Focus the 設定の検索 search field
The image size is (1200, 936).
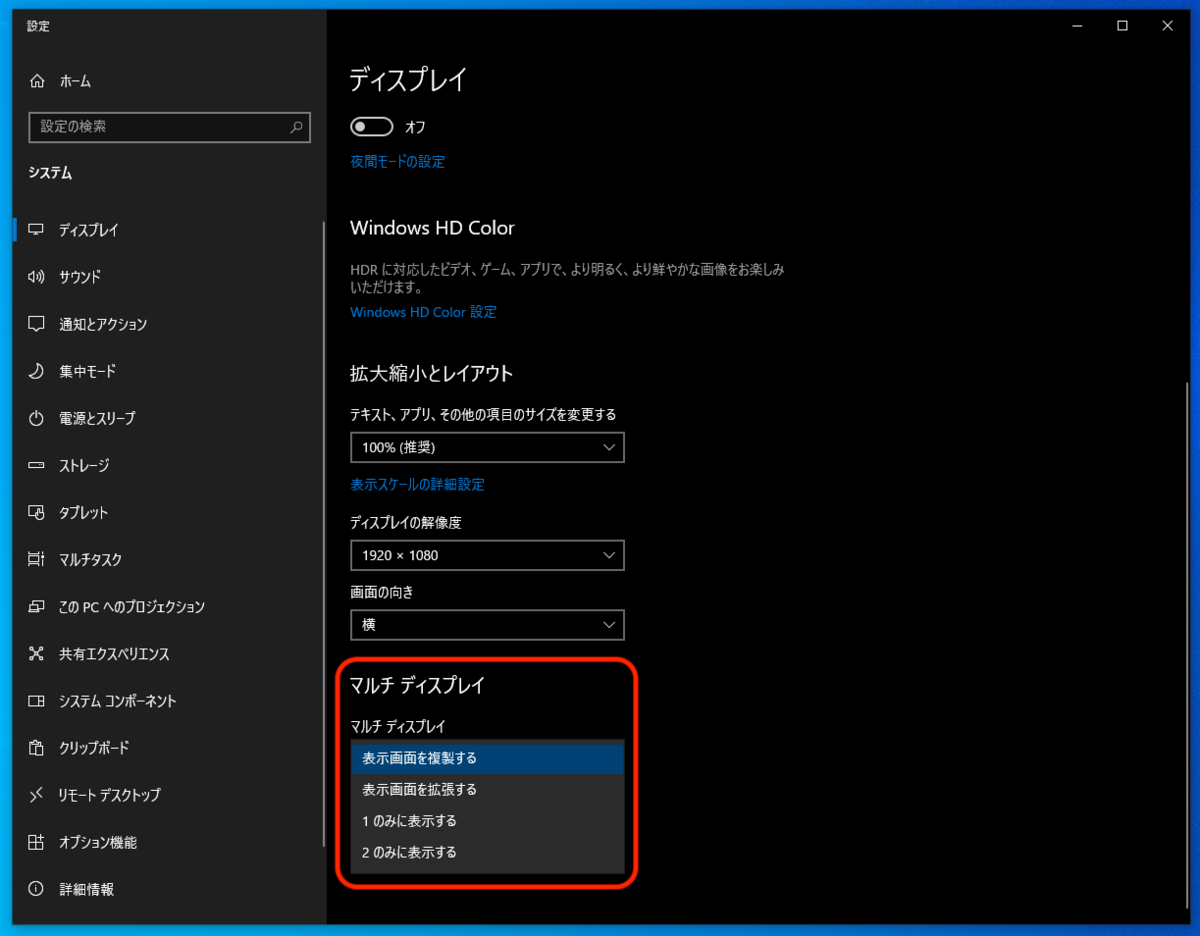(170, 127)
